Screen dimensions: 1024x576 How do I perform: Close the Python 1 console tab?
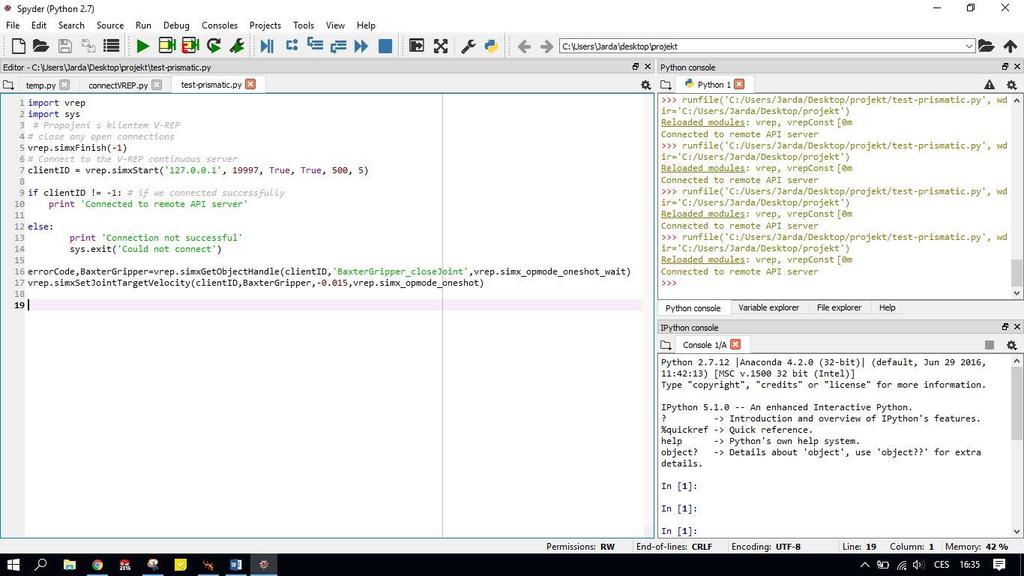tap(739, 84)
